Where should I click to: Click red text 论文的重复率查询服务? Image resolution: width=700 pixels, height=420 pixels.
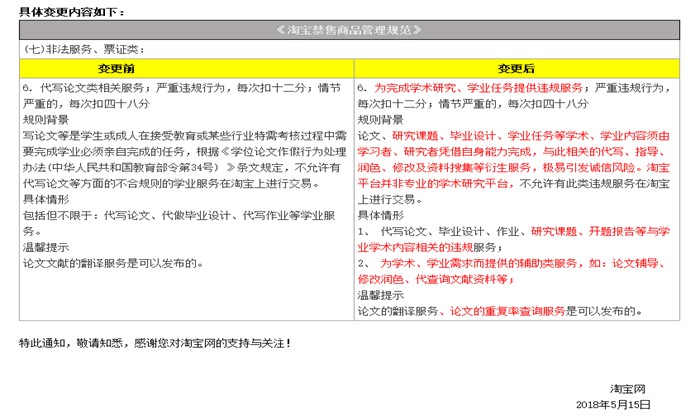click(x=508, y=311)
